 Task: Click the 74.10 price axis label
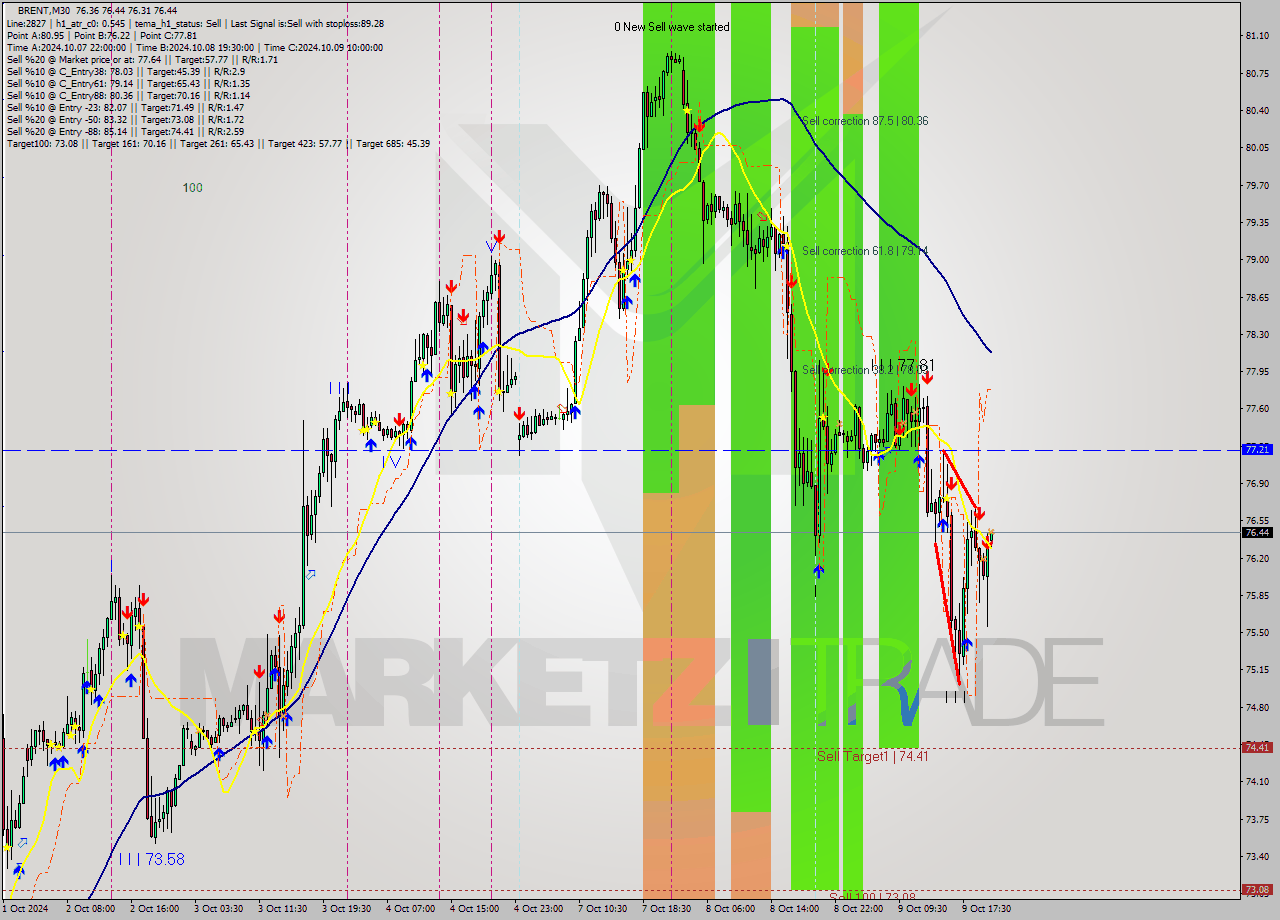pyautogui.click(x=1257, y=781)
